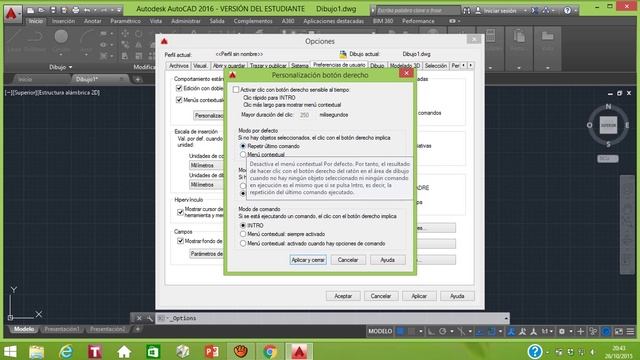Toggle Menús contextuales checkbox in Opciones
Screen dimensions: 640x360
pos(179,100)
